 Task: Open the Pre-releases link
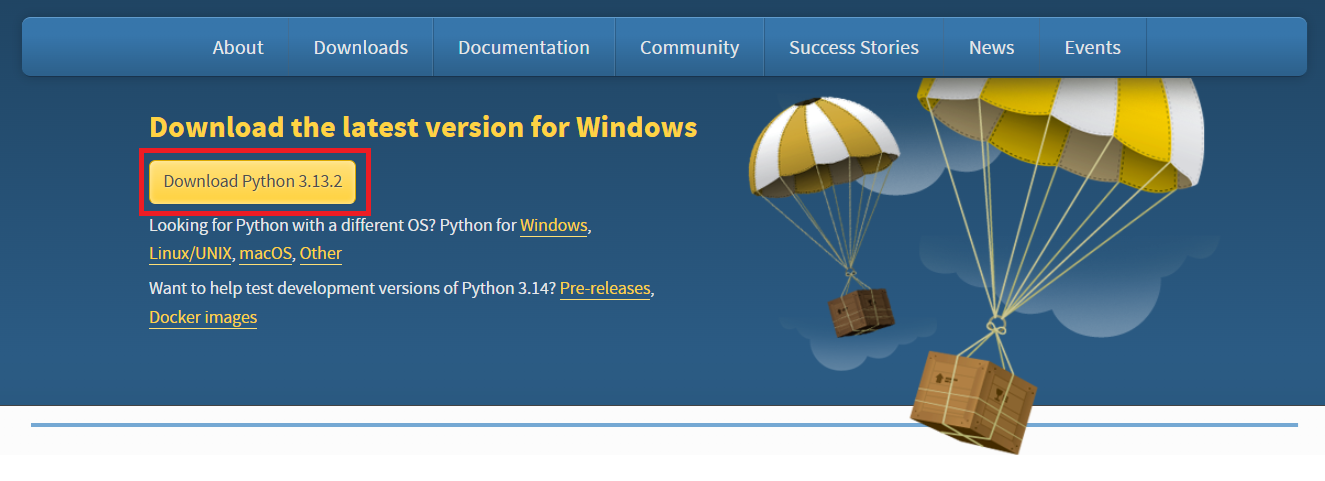point(605,289)
